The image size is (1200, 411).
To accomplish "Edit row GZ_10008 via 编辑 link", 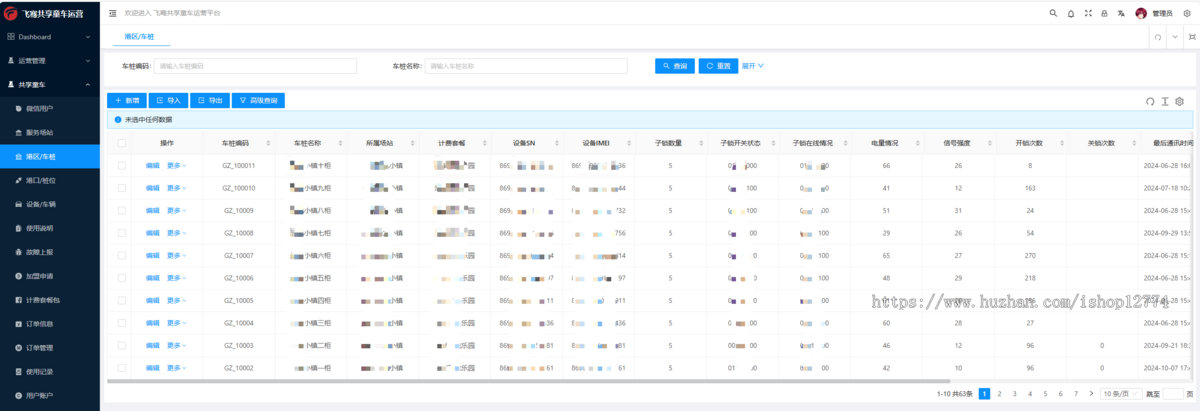I will tap(152, 233).
